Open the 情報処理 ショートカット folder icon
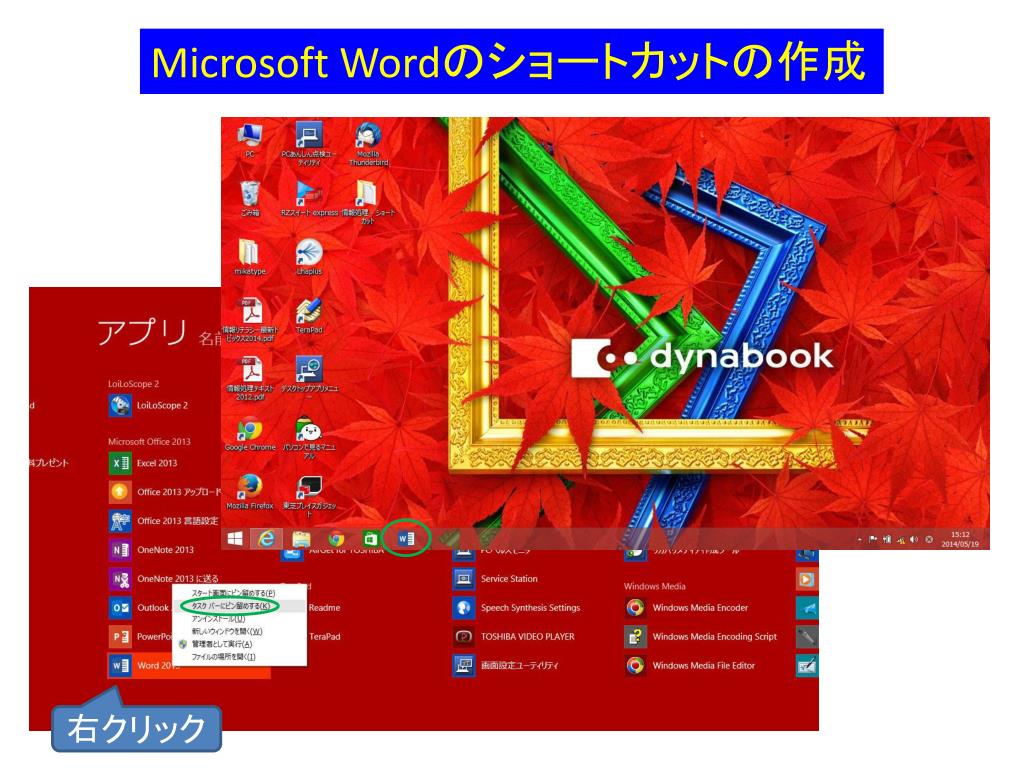This screenshot has width=1024, height=768. (368, 202)
